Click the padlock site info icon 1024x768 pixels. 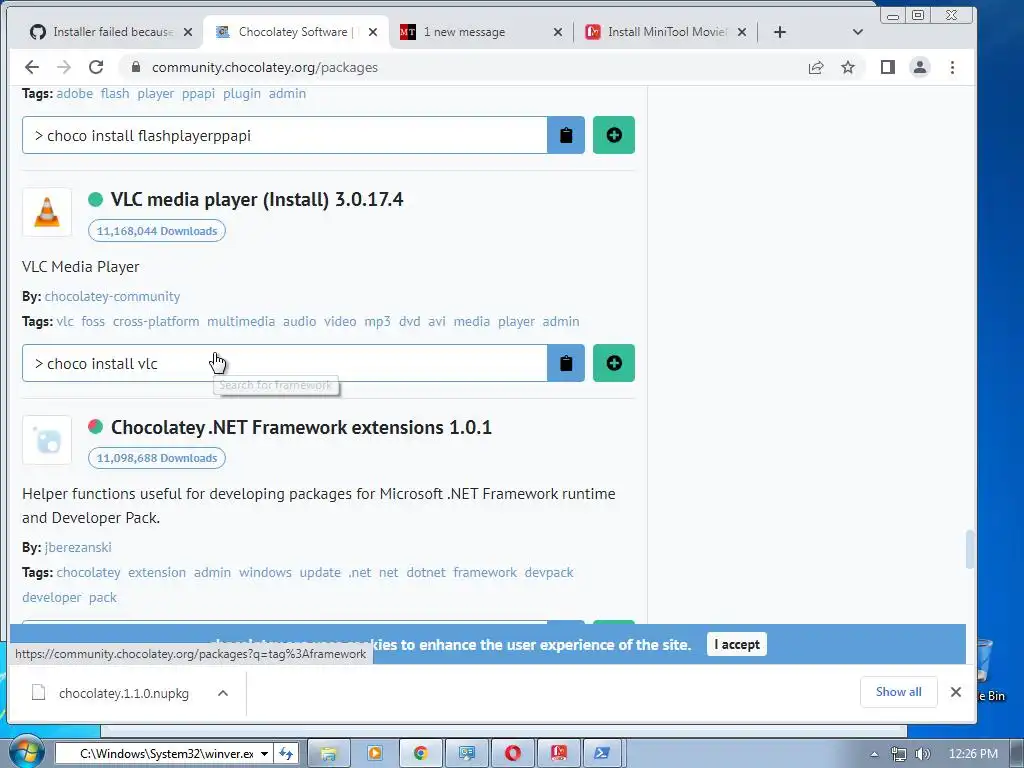(136, 67)
